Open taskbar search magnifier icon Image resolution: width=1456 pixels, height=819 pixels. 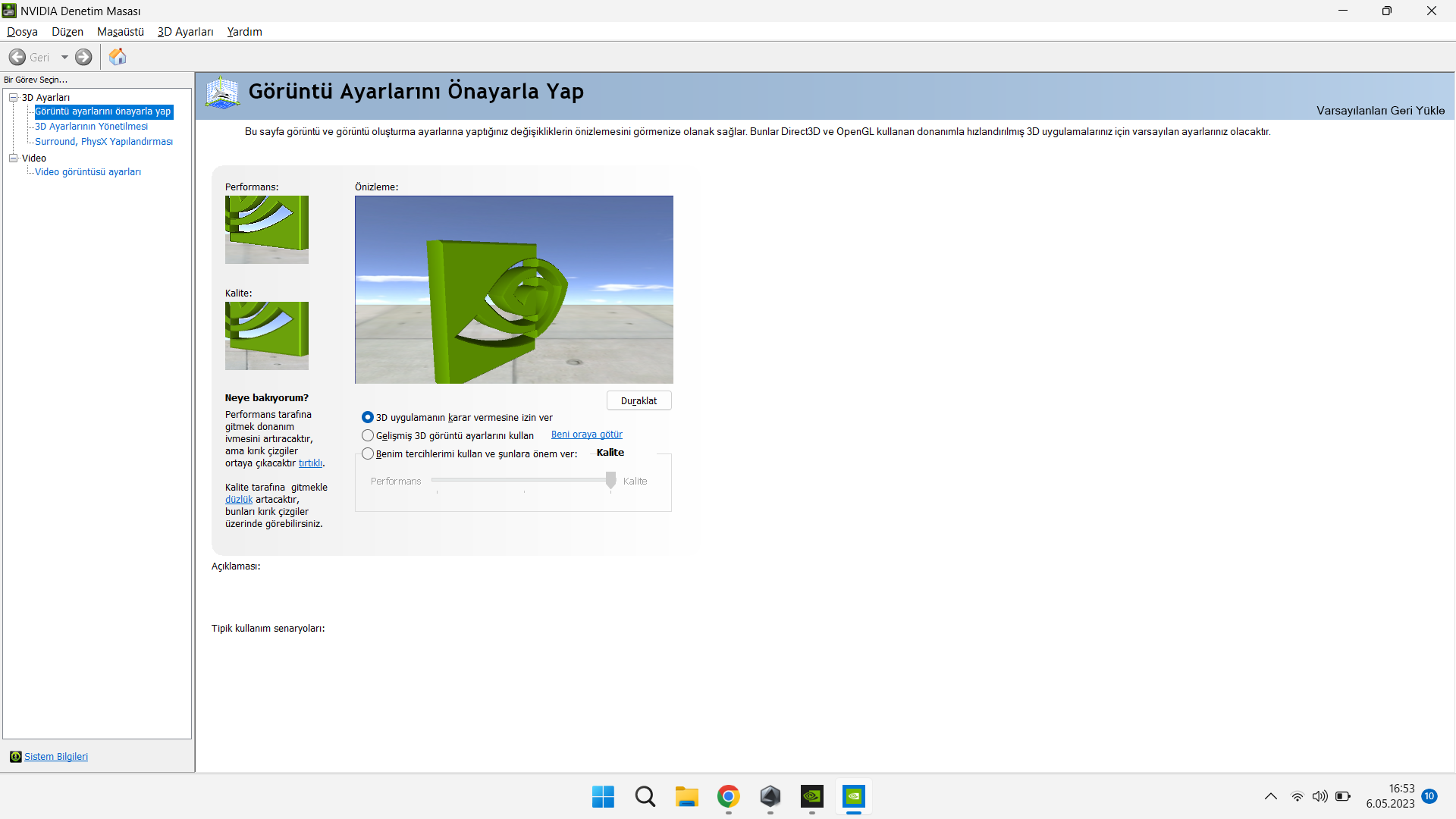pyautogui.click(x=645, y=796)
